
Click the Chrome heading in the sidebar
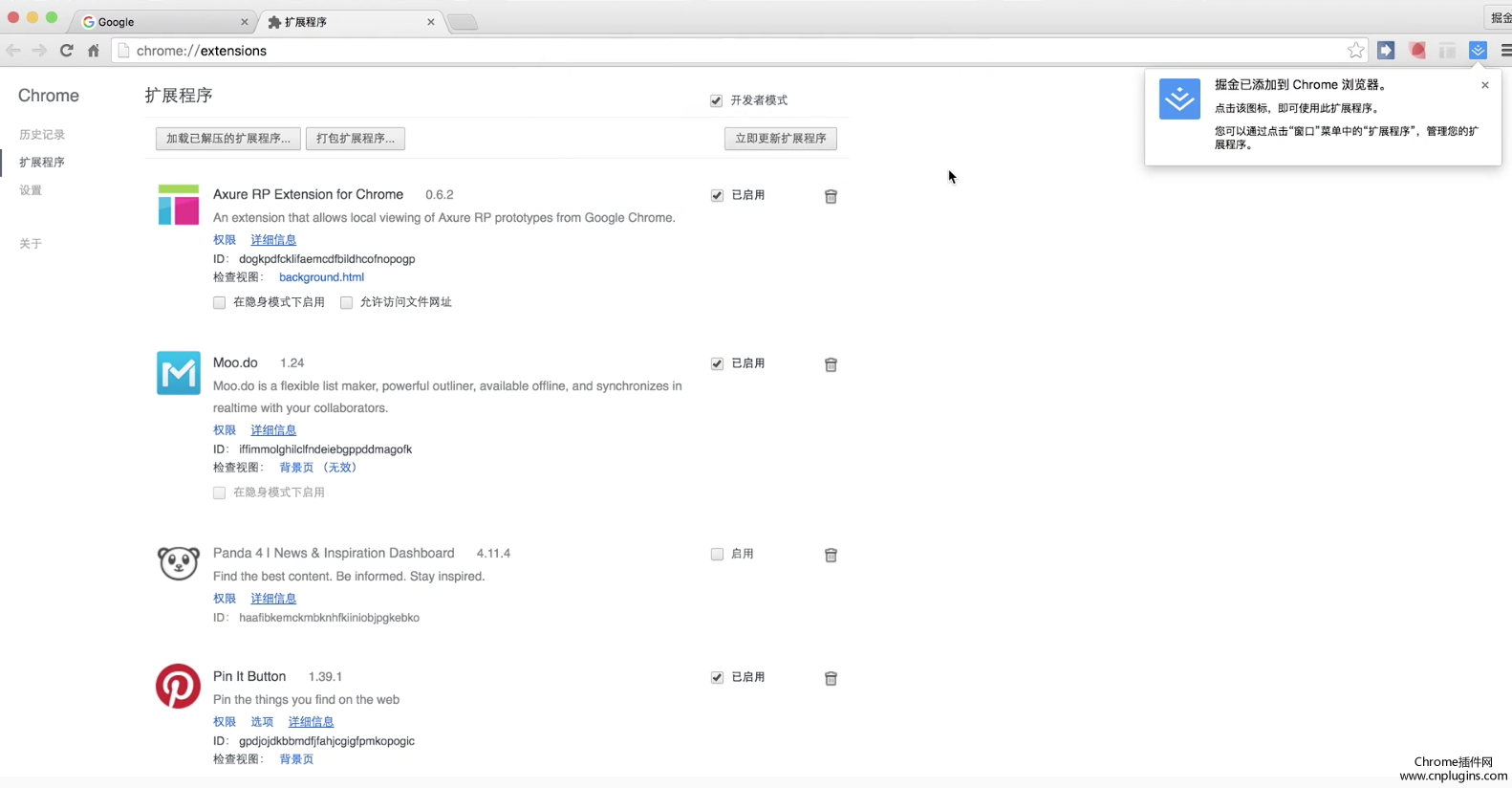point(49,96)
